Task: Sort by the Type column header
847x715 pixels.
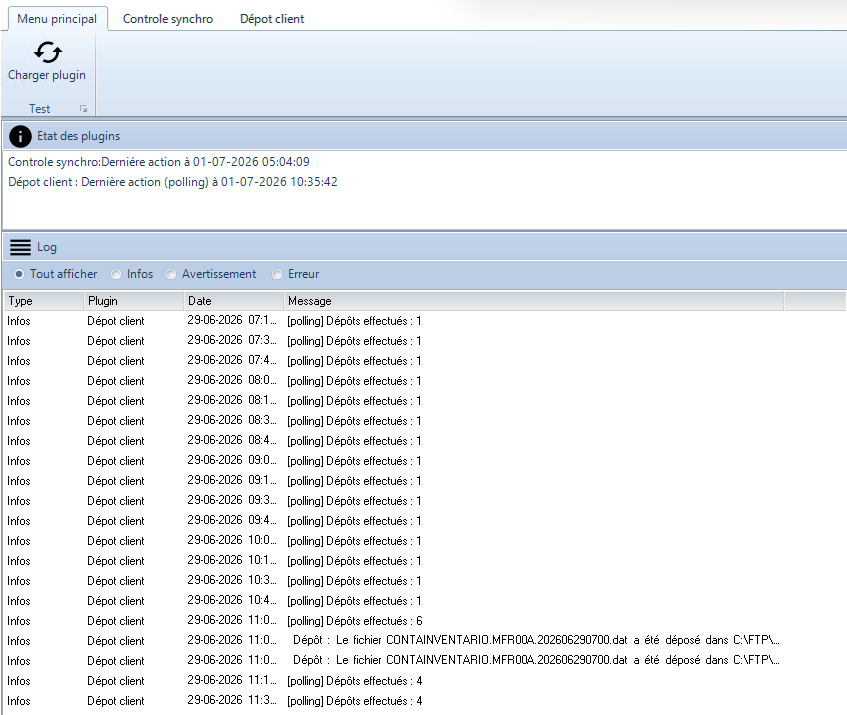Action: tap(44, 301)
